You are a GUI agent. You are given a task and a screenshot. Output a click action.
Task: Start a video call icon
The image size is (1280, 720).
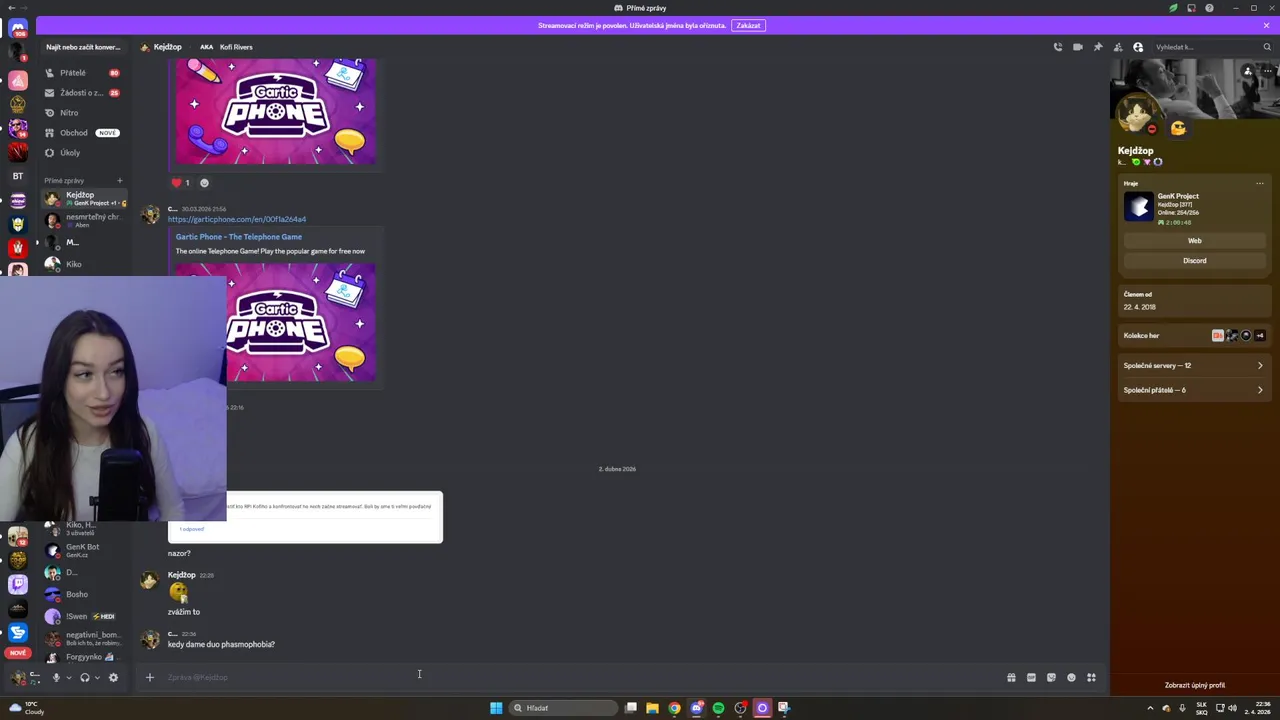1078,47
